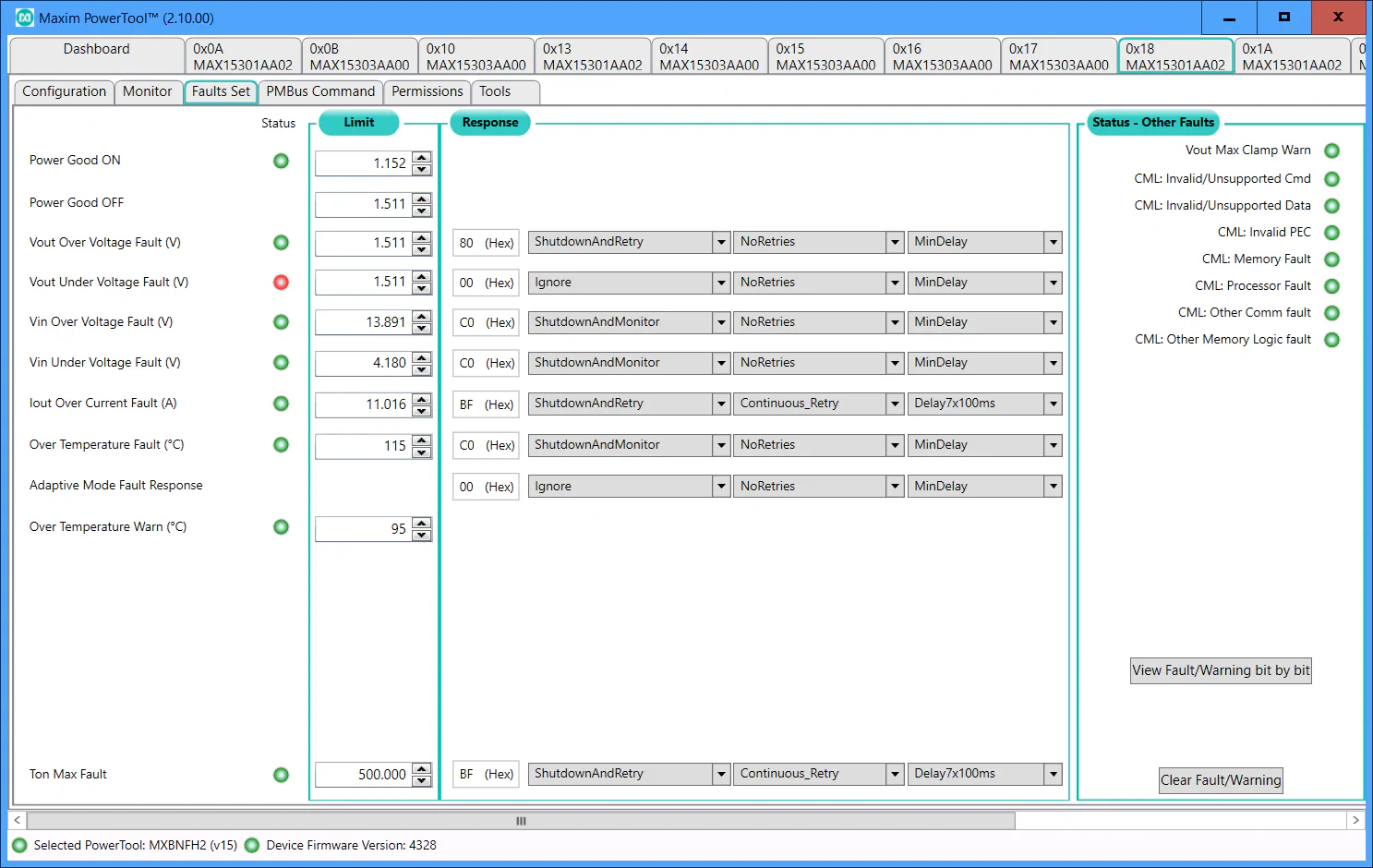This screenshot has width=1373, height=868.
Task: Click the Vout Over Voltage Fault limit field
Action: (x=364, y=243)
